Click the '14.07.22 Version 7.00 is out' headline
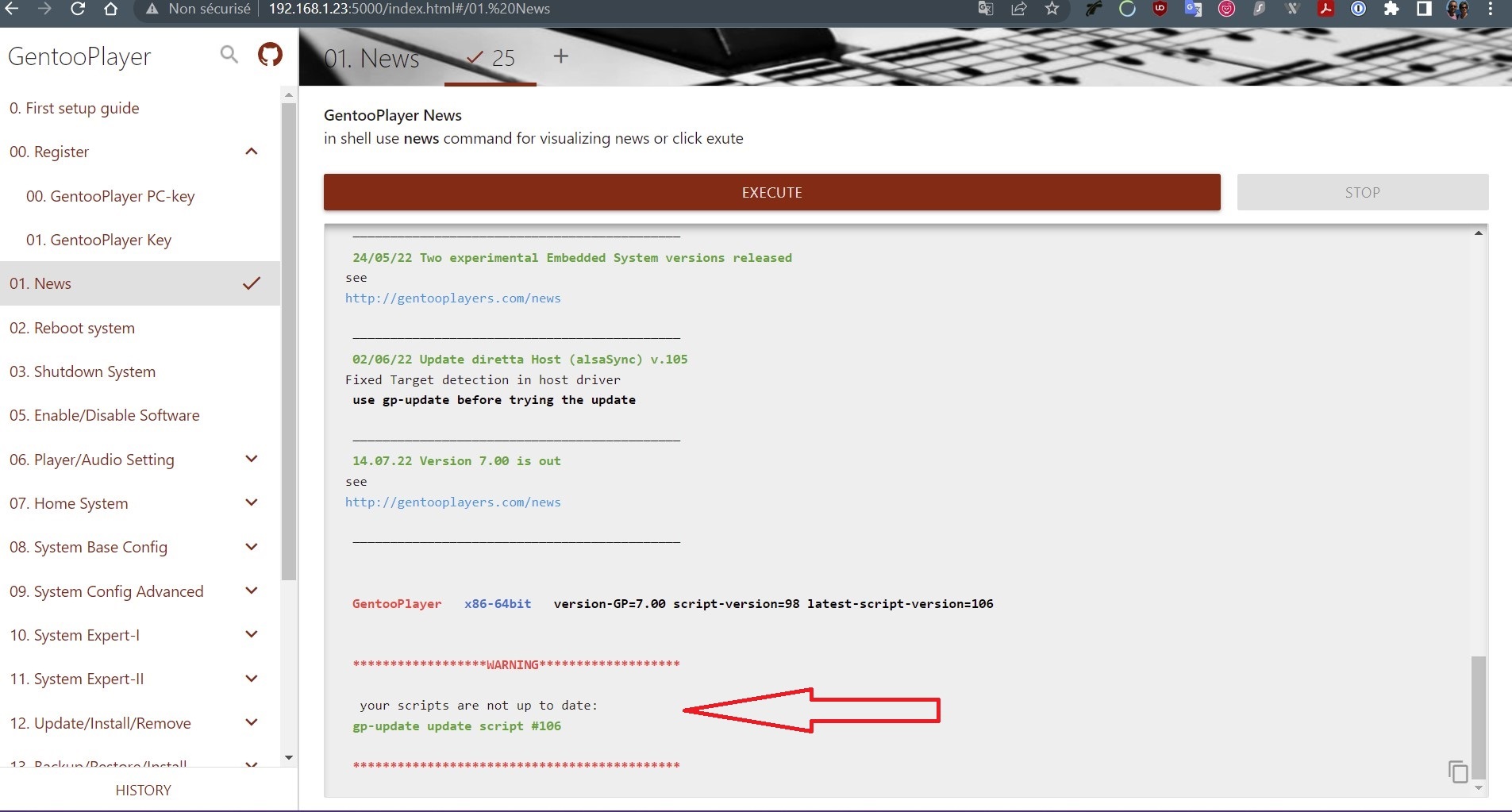Screen dimensions: 1512x812 point(456,461)
